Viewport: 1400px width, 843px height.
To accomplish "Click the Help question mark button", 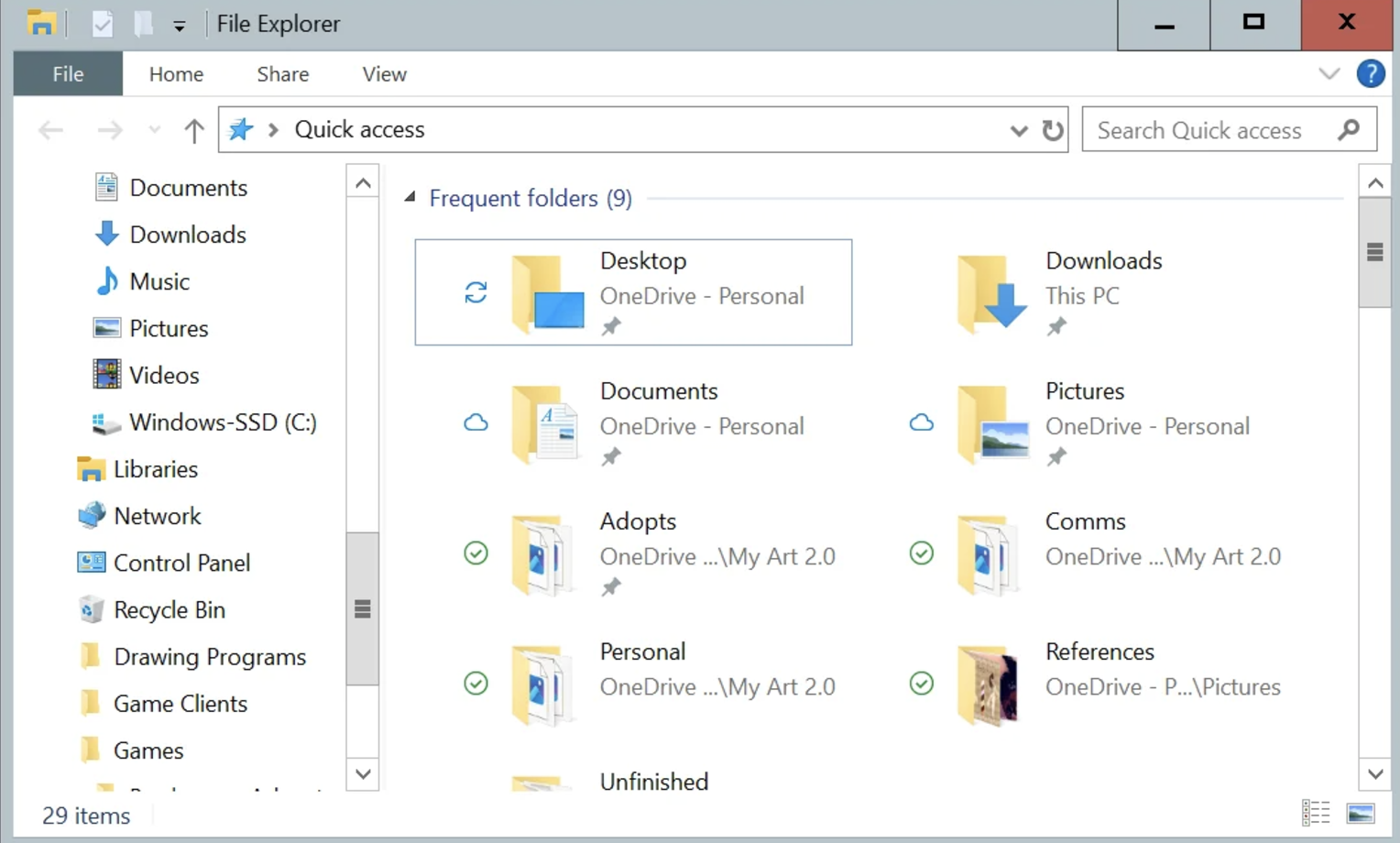I will 1371,73.
